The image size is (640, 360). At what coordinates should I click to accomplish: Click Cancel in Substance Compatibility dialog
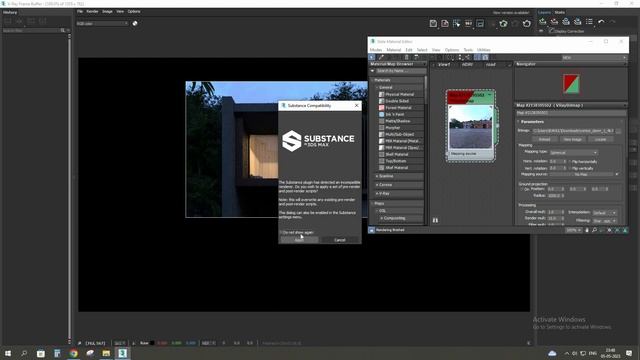340,240
